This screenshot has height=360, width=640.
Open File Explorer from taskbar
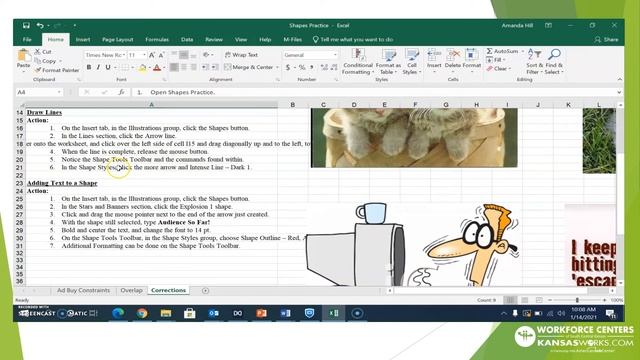[x=166, y=313]
